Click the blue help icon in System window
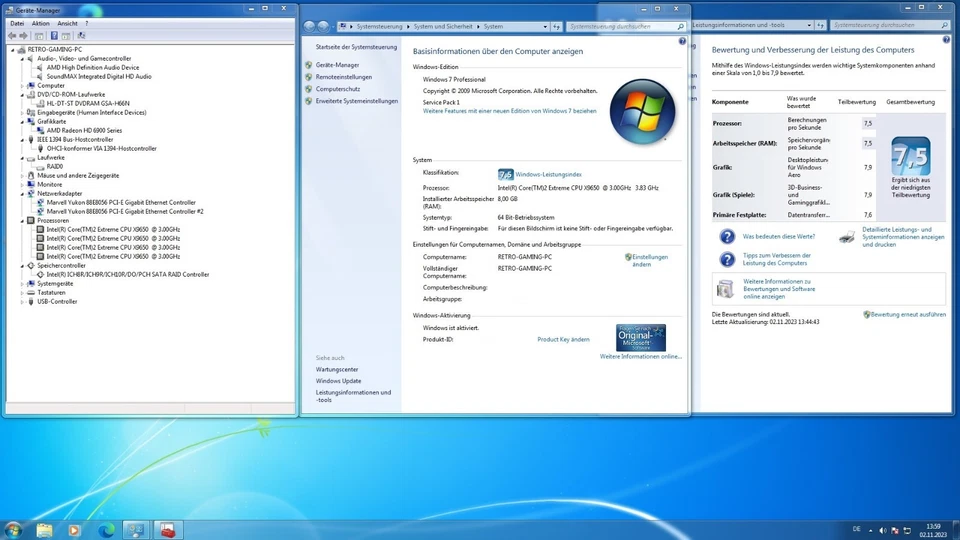 [682, 42]
